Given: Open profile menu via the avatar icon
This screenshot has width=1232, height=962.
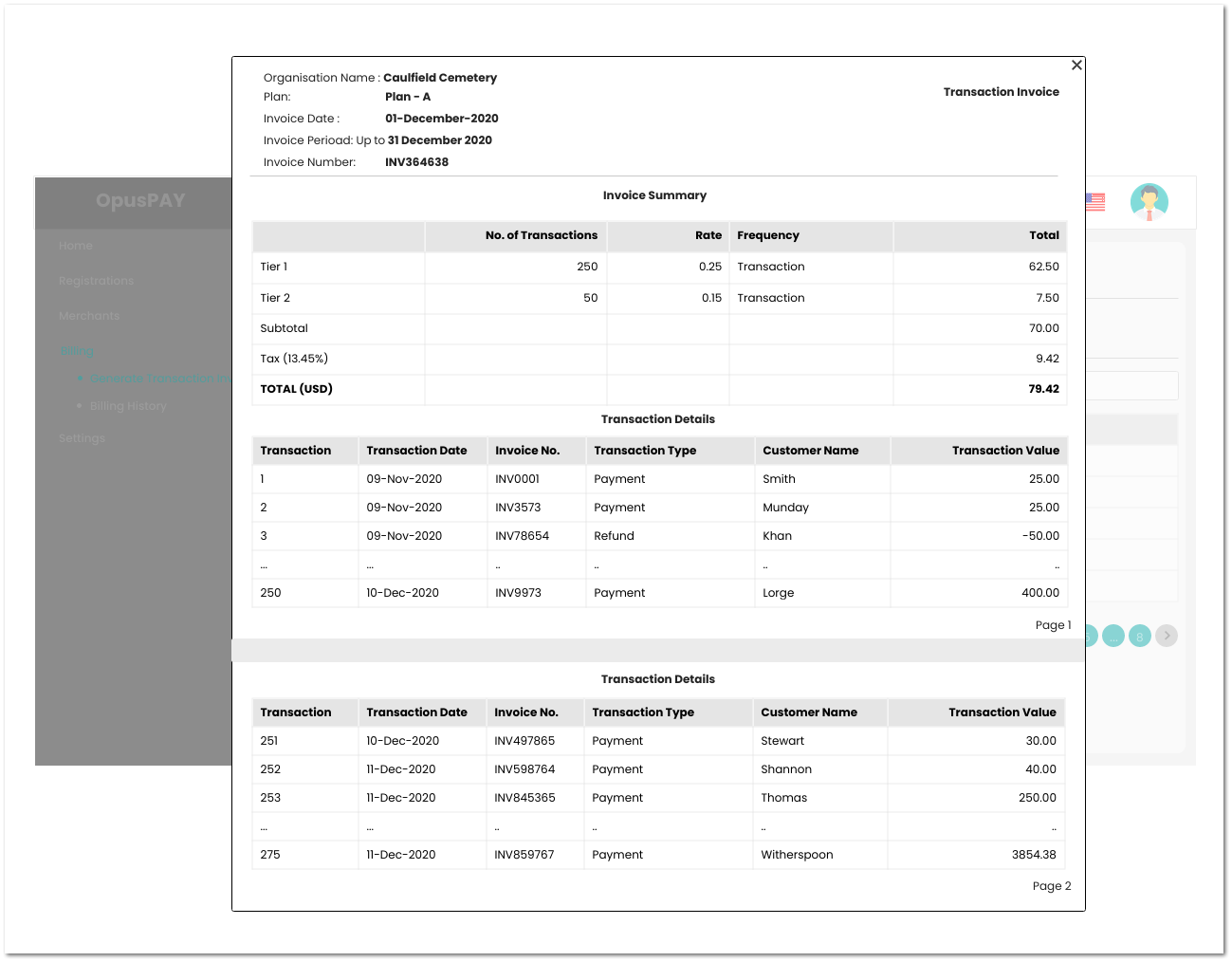Looking at the screenshot, I should [1149, 201].
